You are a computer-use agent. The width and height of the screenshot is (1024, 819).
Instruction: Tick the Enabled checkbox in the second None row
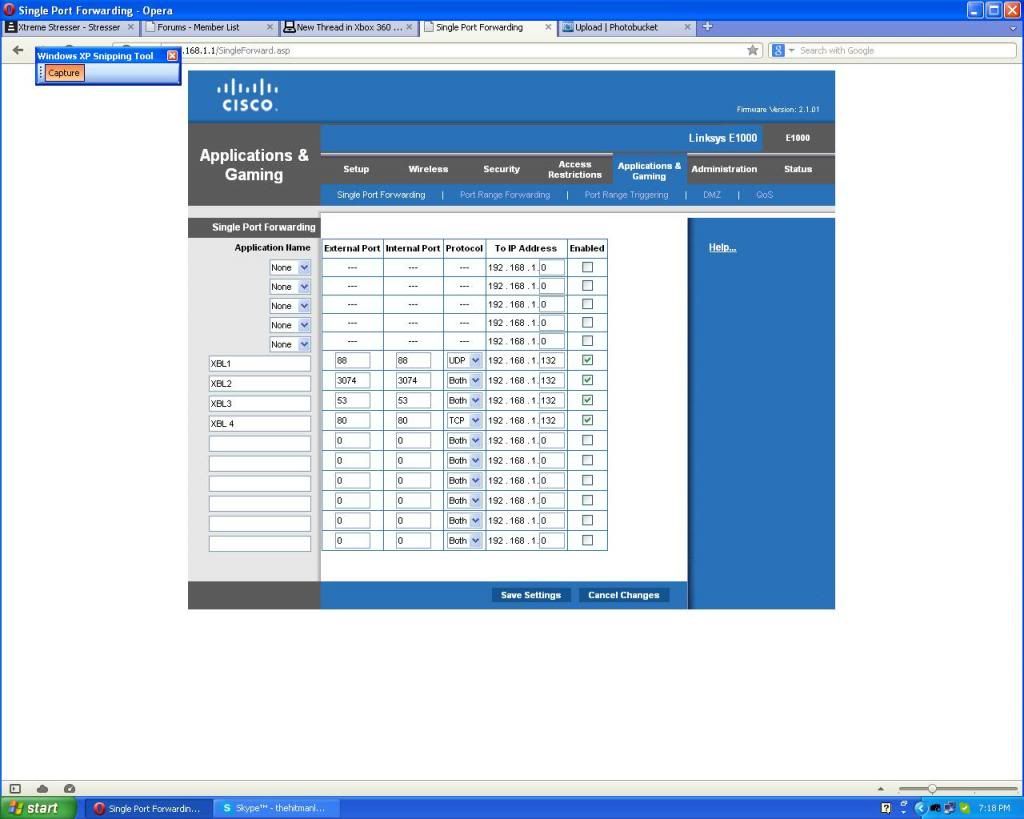[x=587, y=285]
